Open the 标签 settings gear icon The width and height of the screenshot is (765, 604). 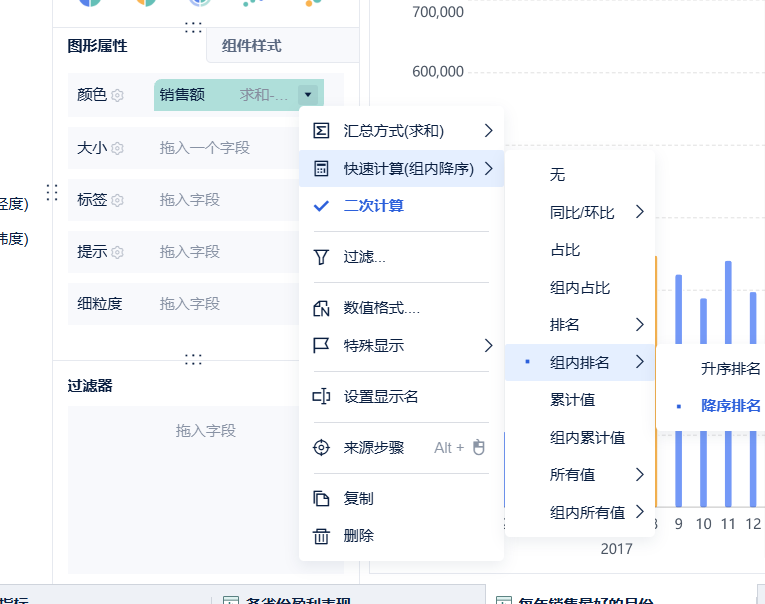(117, 200)
